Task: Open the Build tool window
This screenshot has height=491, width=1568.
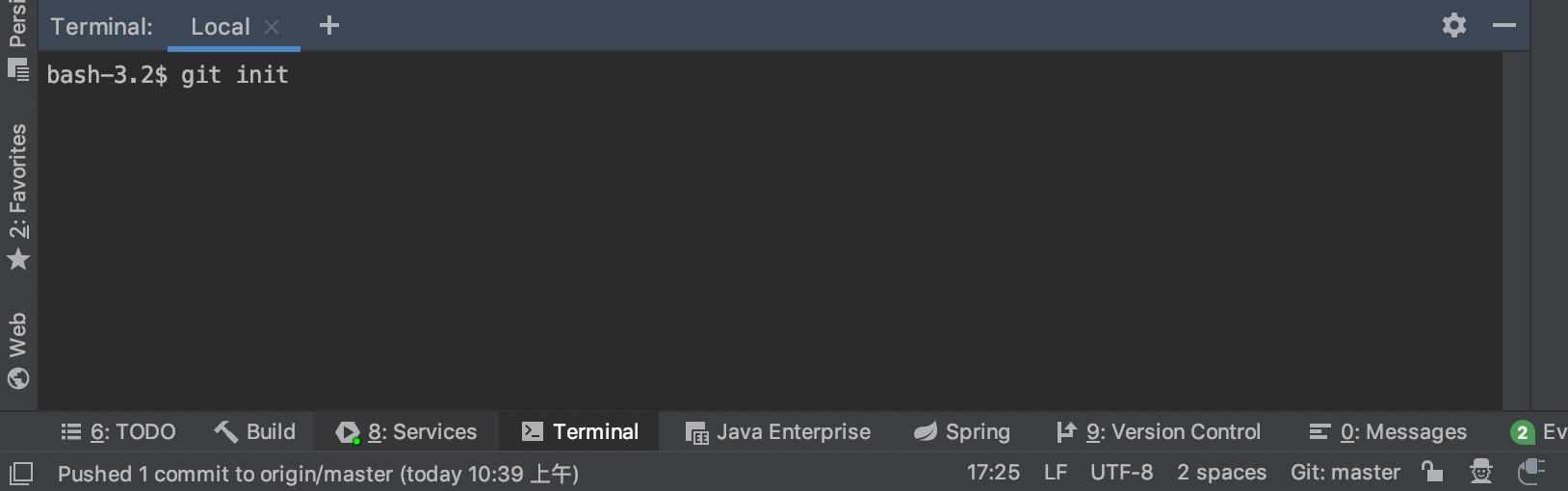Action: click(x=255, y=432)
